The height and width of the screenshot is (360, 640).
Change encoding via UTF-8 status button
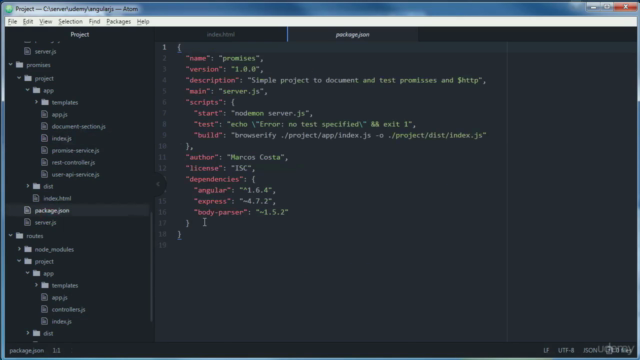566,350
